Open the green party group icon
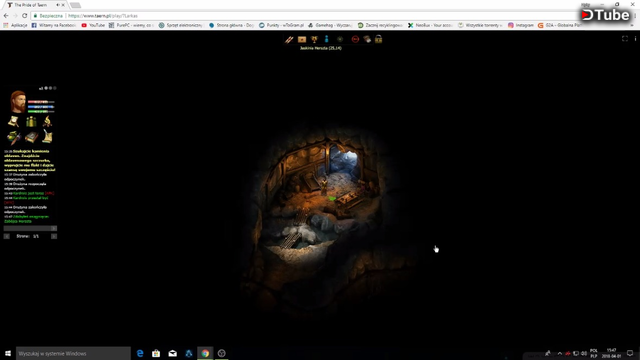 pyautogui.click(x=31, y=121)
